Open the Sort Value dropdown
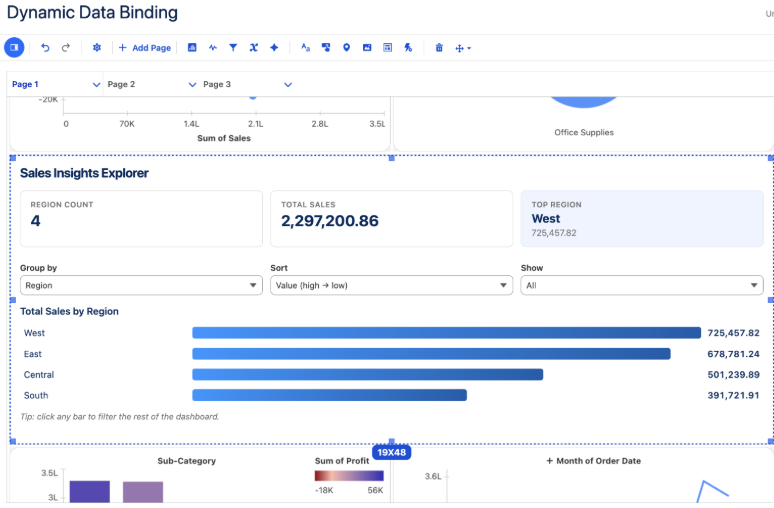This screenshot has height=508, width=774. 391,285
